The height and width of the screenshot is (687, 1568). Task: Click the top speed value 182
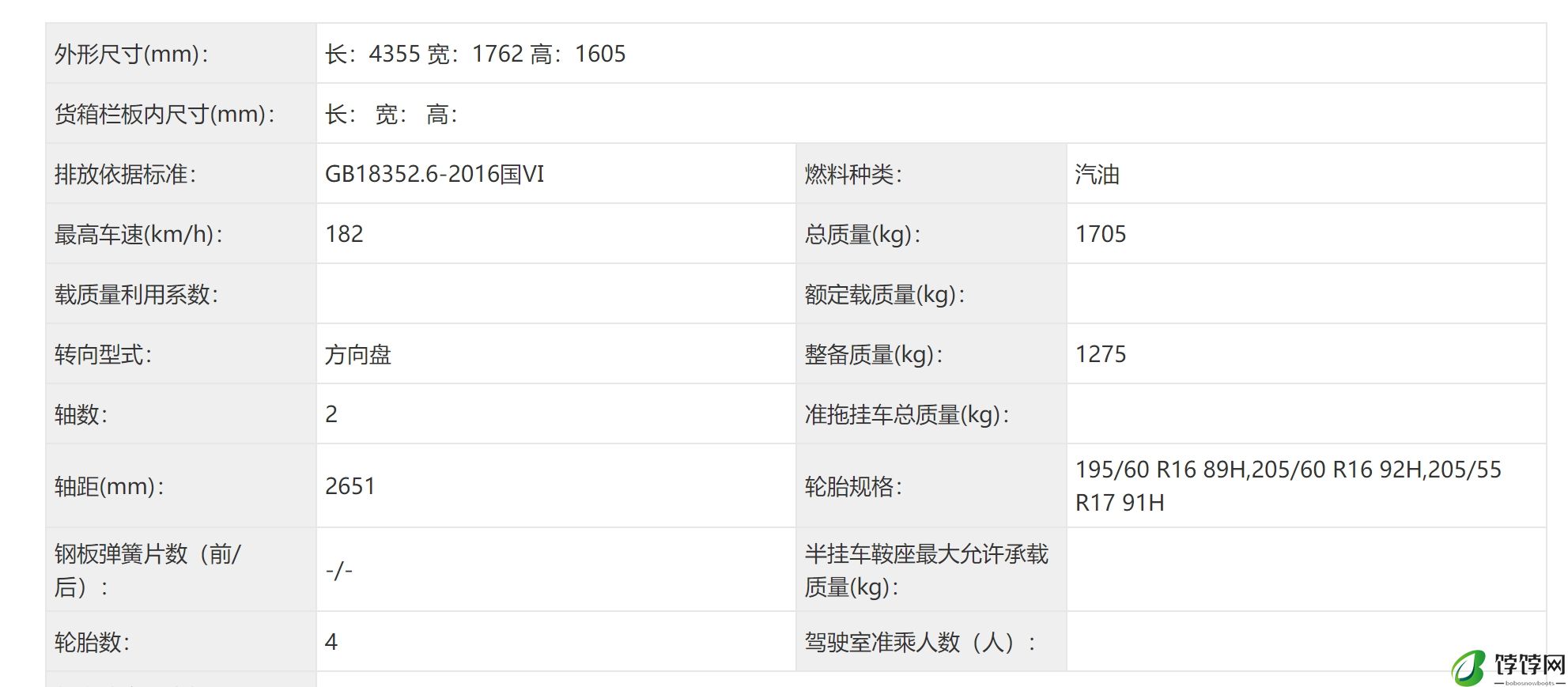click(344, 234)
